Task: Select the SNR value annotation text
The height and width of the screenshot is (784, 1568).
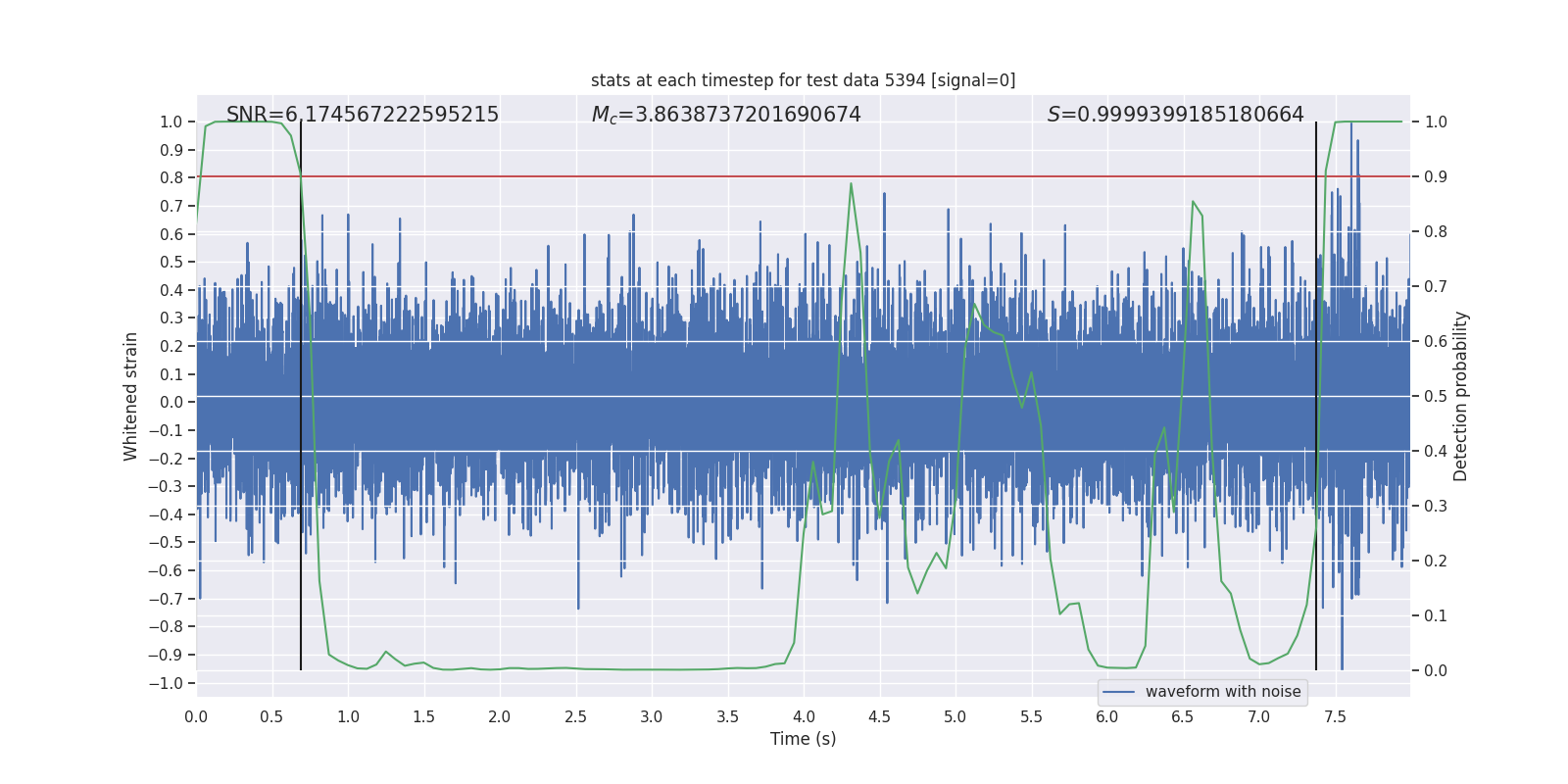Action: click(x=363, y=115)
